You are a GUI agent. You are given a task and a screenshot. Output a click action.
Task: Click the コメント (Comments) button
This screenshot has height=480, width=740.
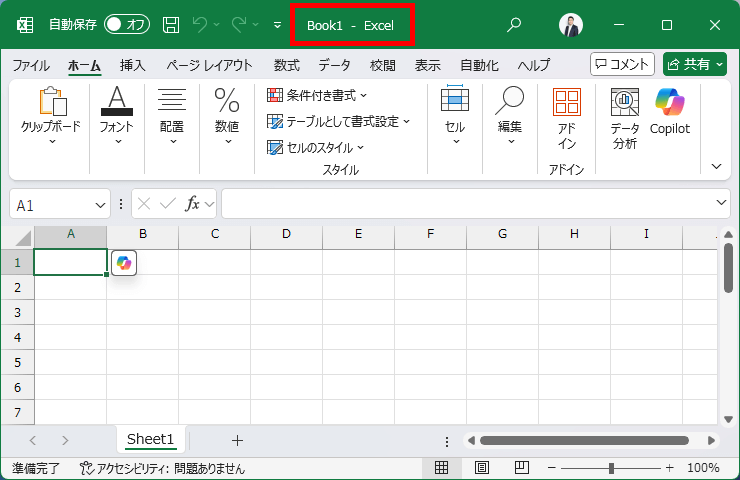pyautogui.click(x=622, y=64)
